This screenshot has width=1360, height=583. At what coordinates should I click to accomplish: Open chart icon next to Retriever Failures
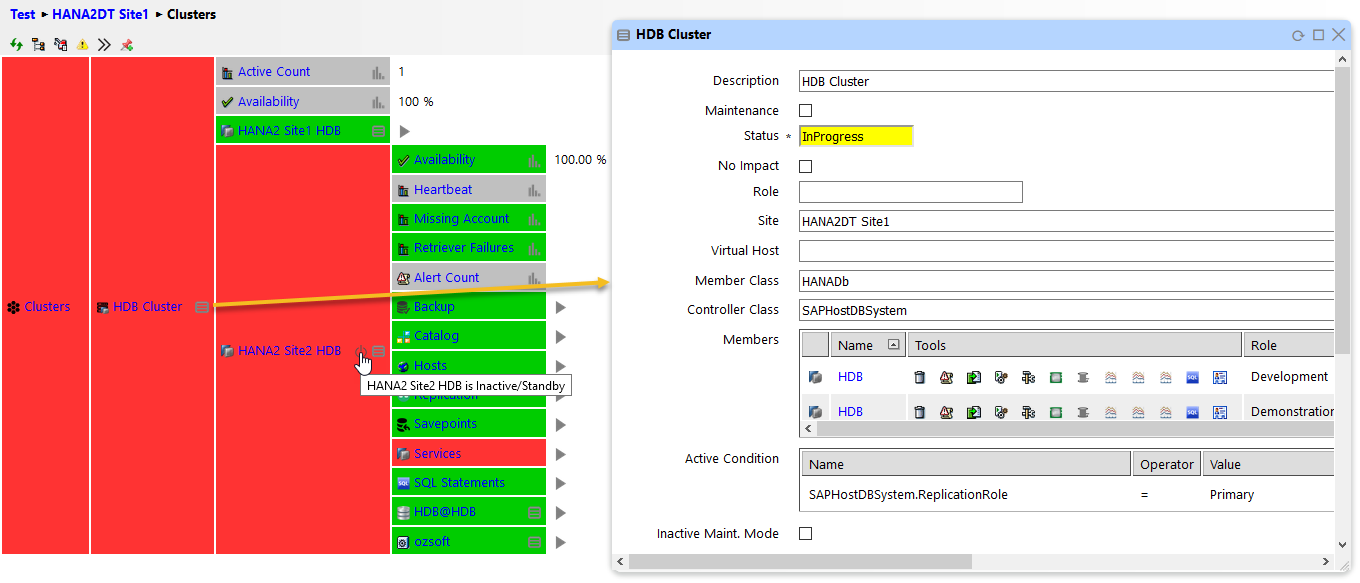tap(534, 248)
